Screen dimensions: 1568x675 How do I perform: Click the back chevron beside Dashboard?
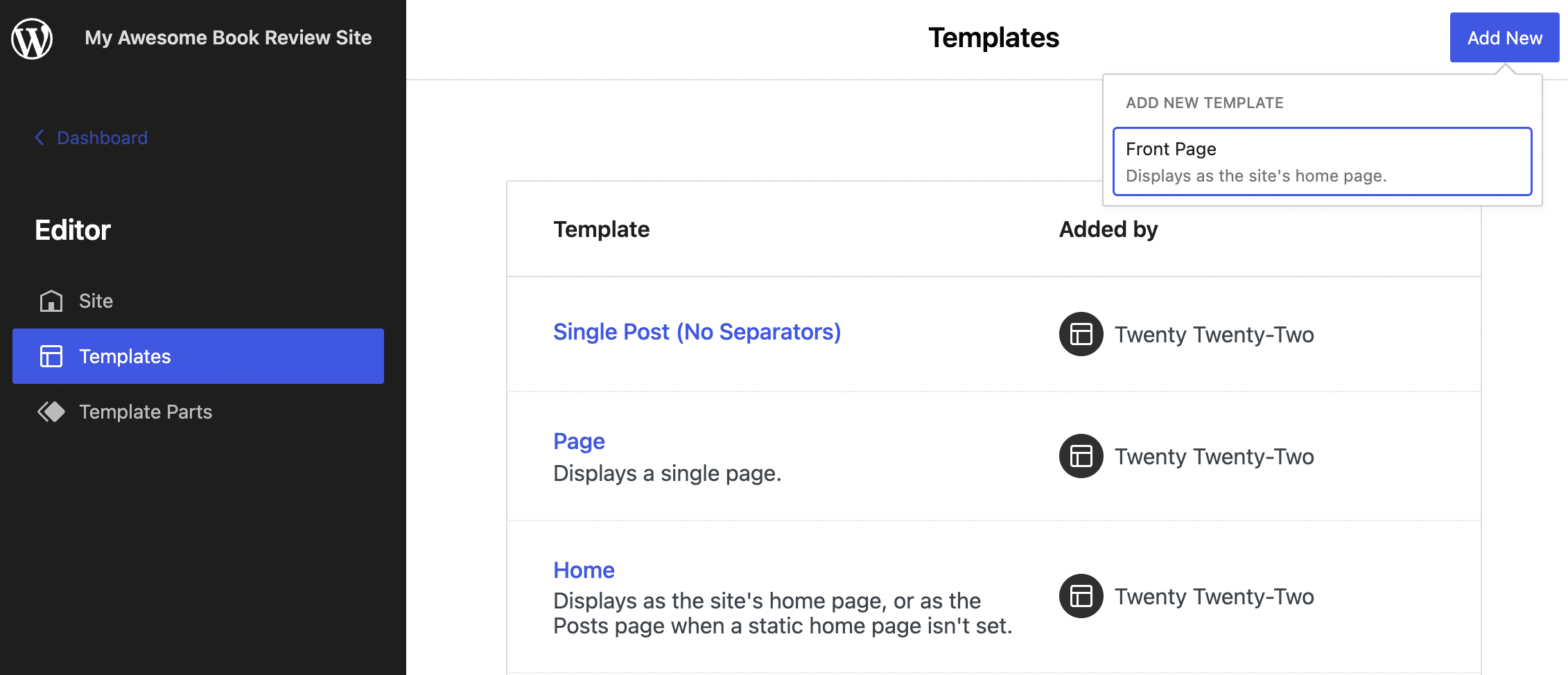40,137
